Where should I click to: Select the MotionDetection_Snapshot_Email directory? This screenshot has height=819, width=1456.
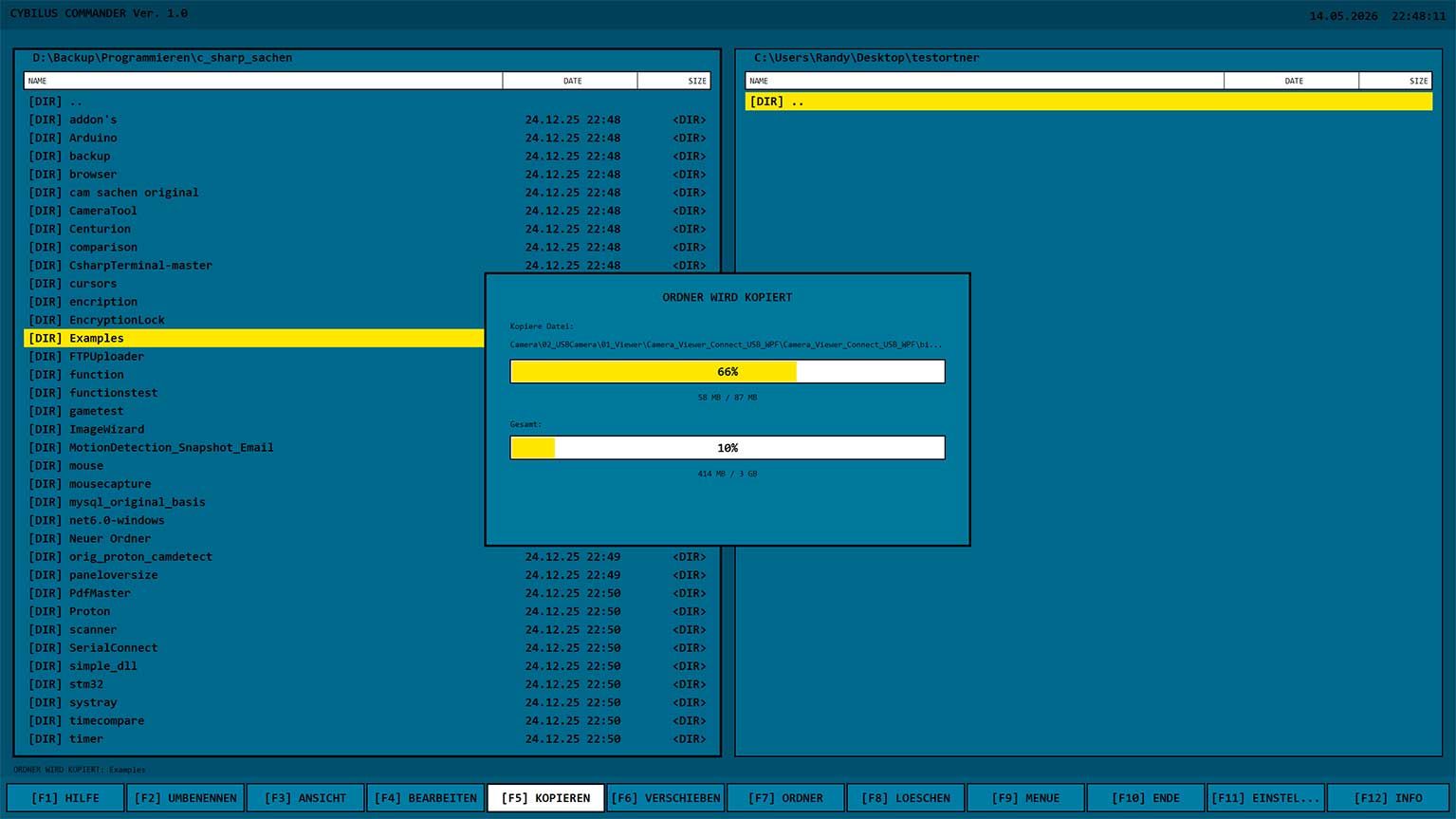tap(254, 448)
